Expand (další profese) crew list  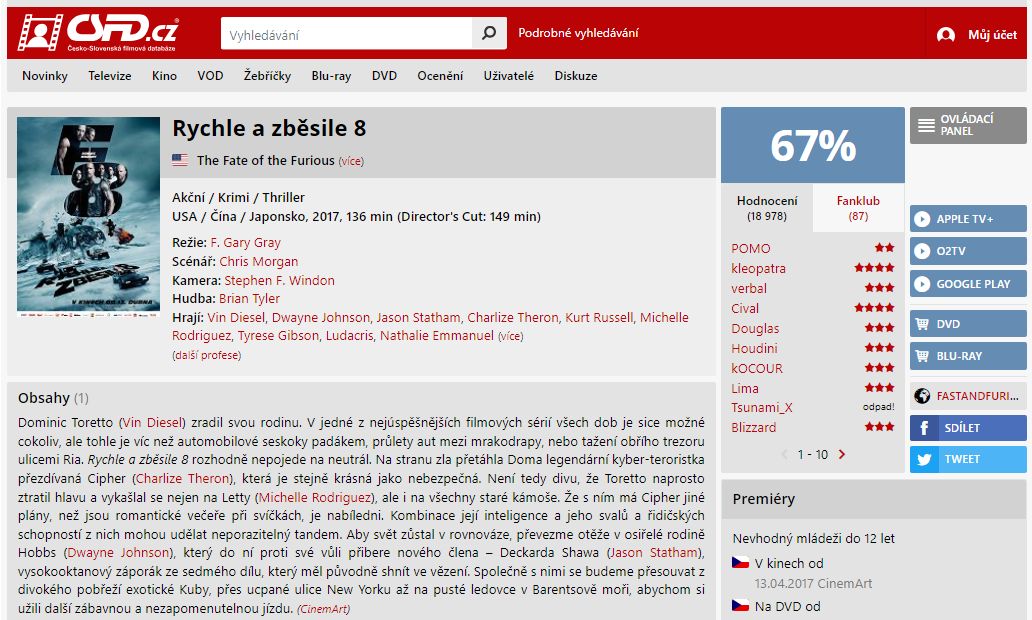pos(207,355)
